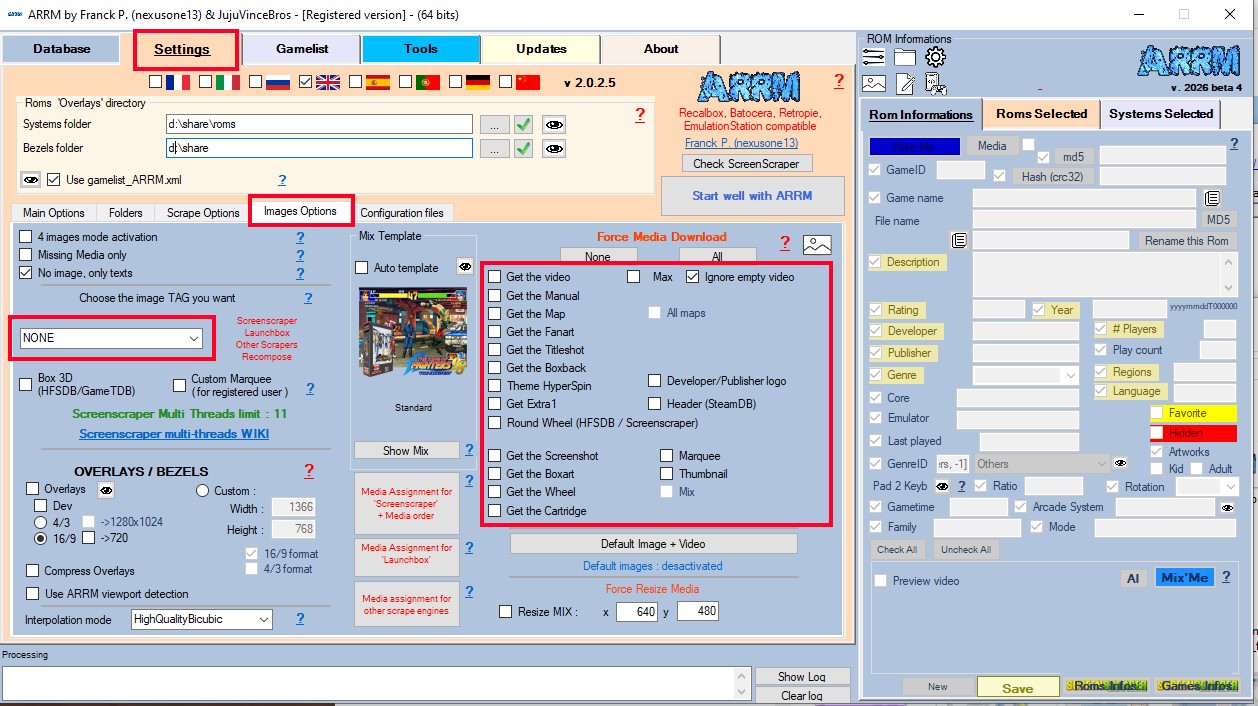Enable the Get the video checkbox
Viewport: 1258px width, 706px height.
(495, 277)
